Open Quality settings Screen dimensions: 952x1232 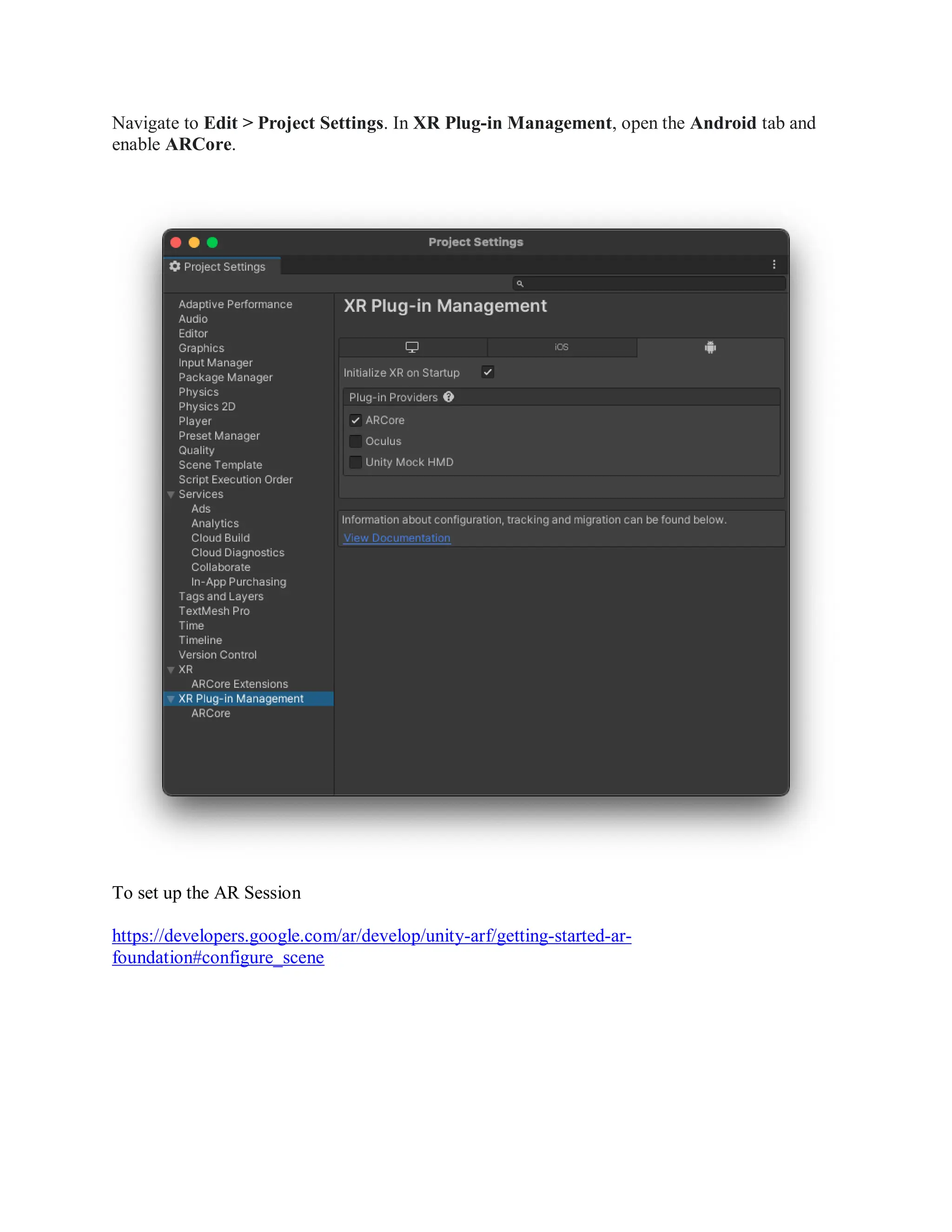coord(197,450)
